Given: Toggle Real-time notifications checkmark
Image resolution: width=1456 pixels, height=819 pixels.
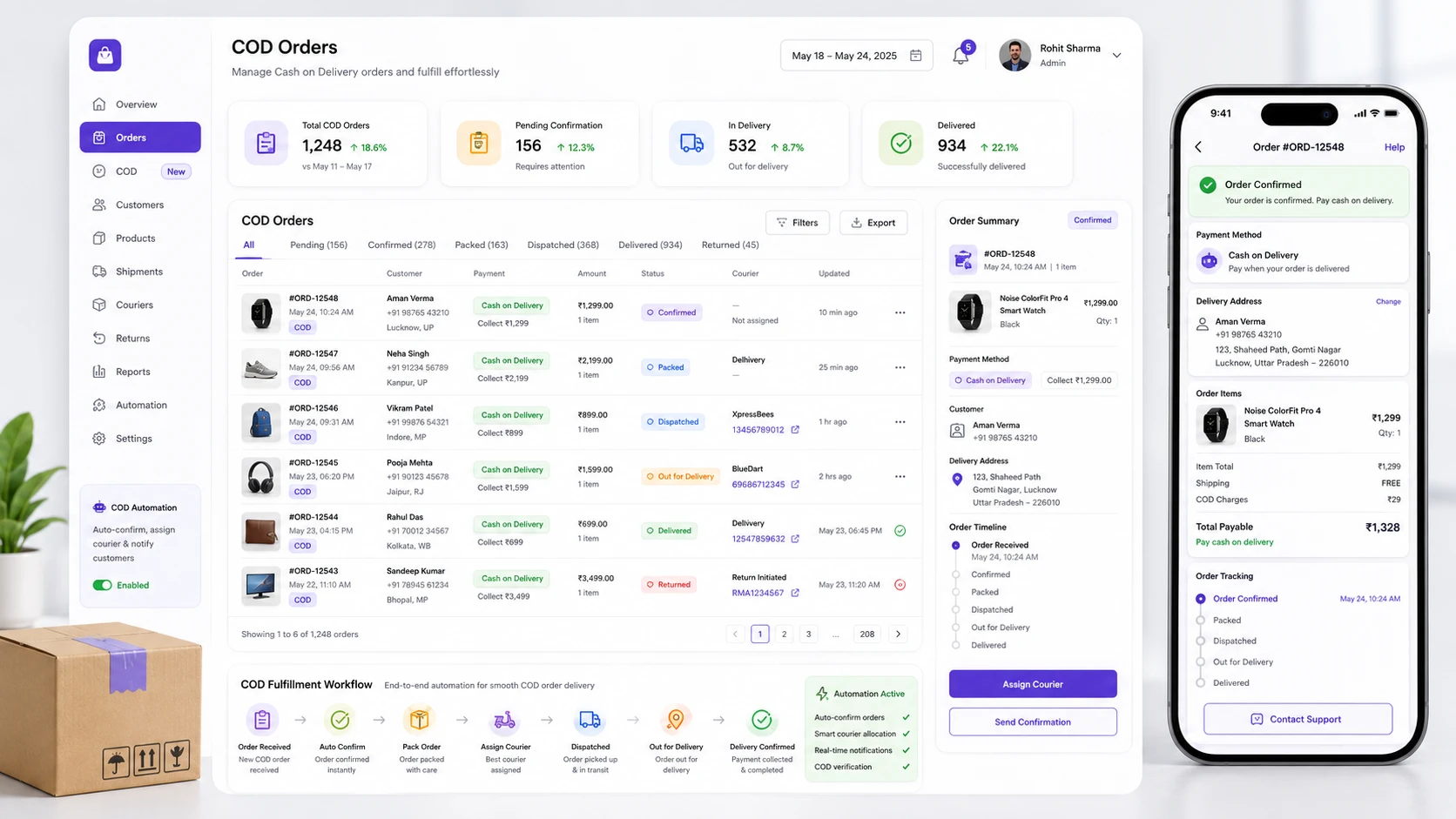Looking at the screenshot, I should point(906,750).
